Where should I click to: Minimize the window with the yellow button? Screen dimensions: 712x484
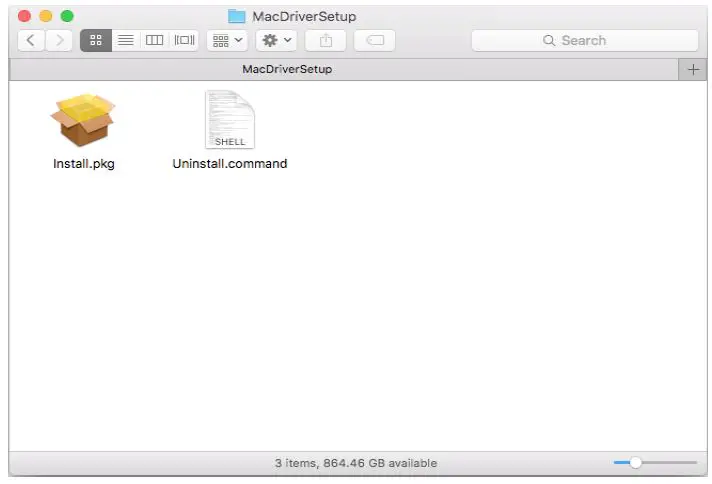pyautogui.click(x=46, y=16)
